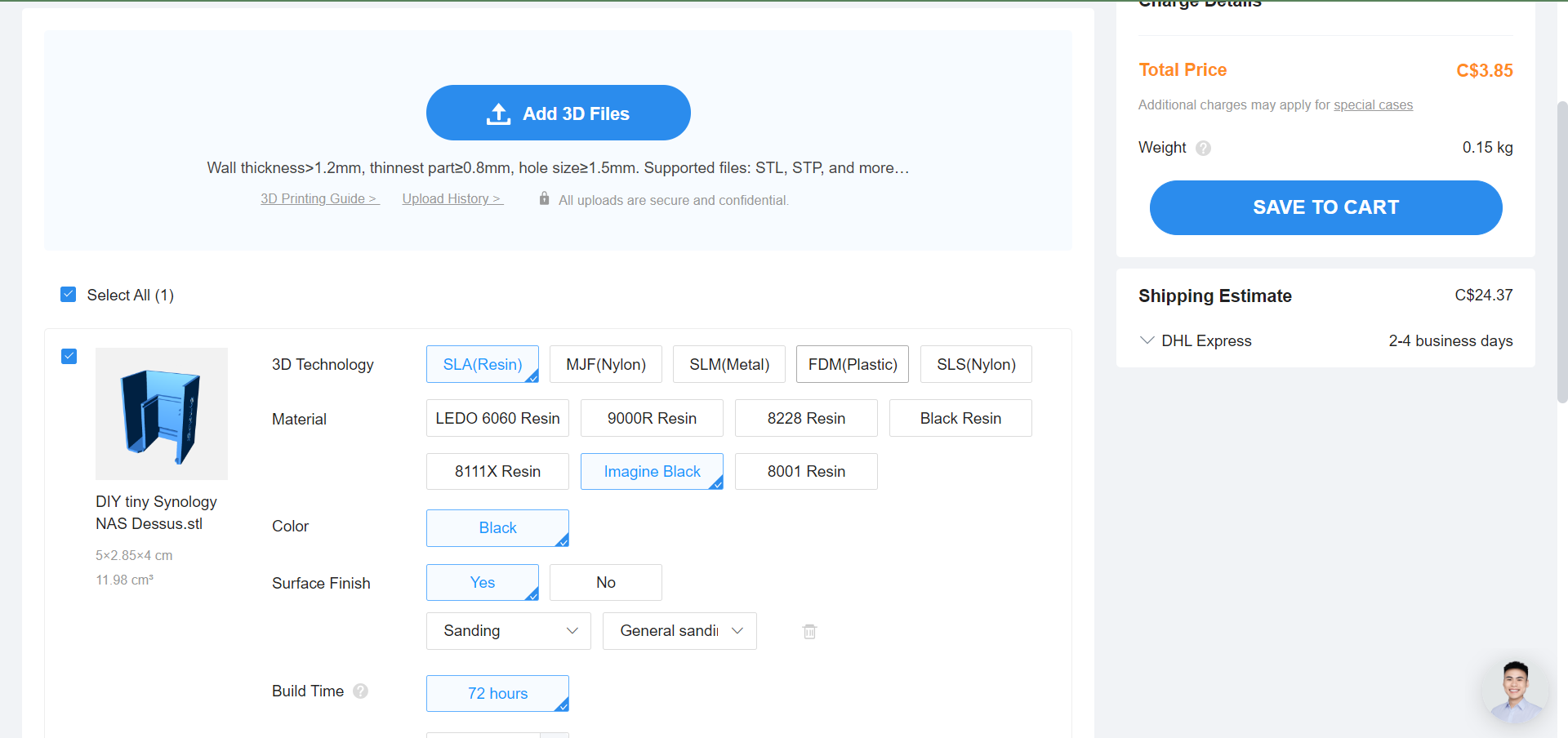
Task: Select the Black color option
Action: [x=497, y=528]
